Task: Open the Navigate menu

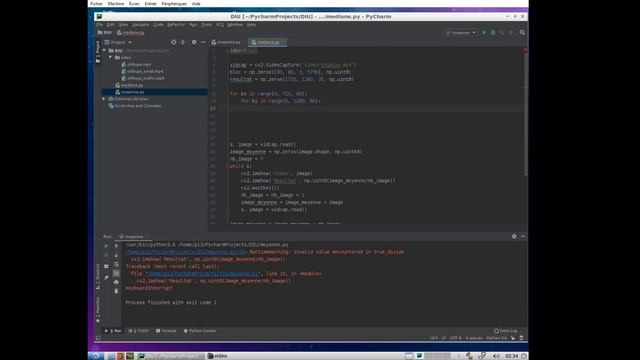Action: coord(141,24)
